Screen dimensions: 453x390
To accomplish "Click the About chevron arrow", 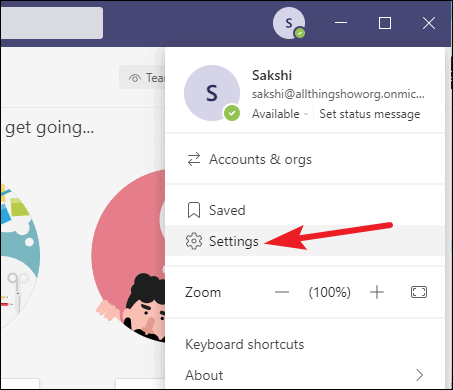I will [x=420, y=375].
